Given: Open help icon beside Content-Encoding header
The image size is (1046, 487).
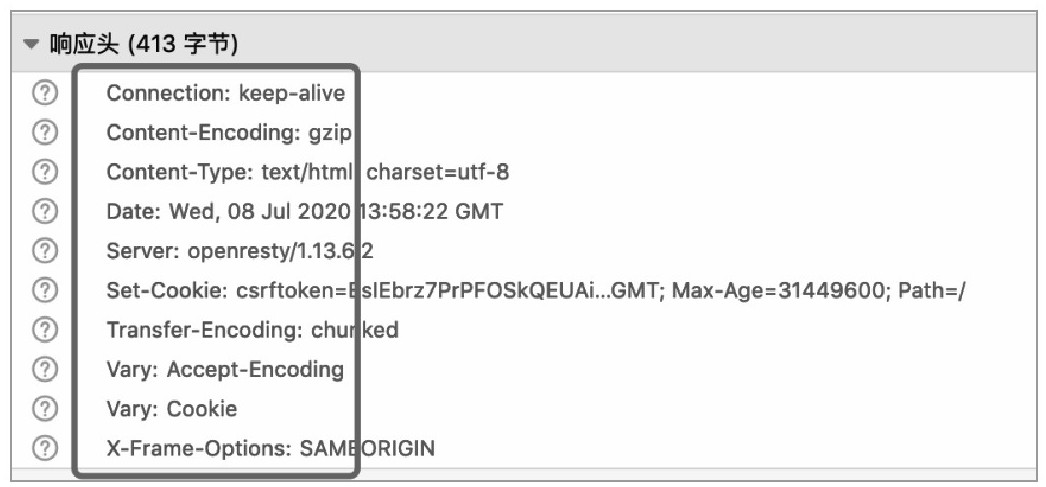Looking at the screenshot, I should pos(45,133).
